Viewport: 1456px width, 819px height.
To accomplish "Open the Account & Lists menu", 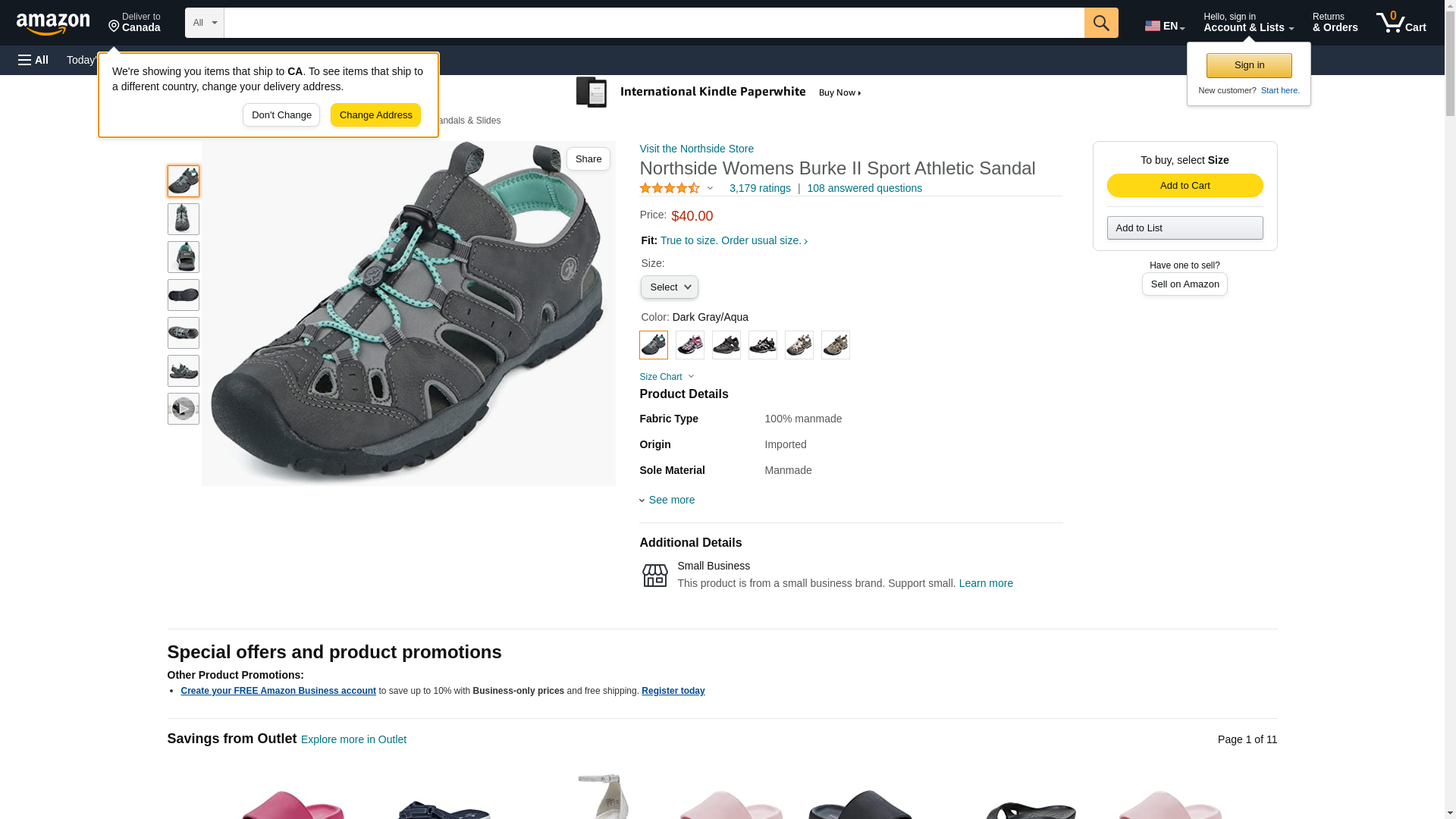I will [x=1248, y=23].
